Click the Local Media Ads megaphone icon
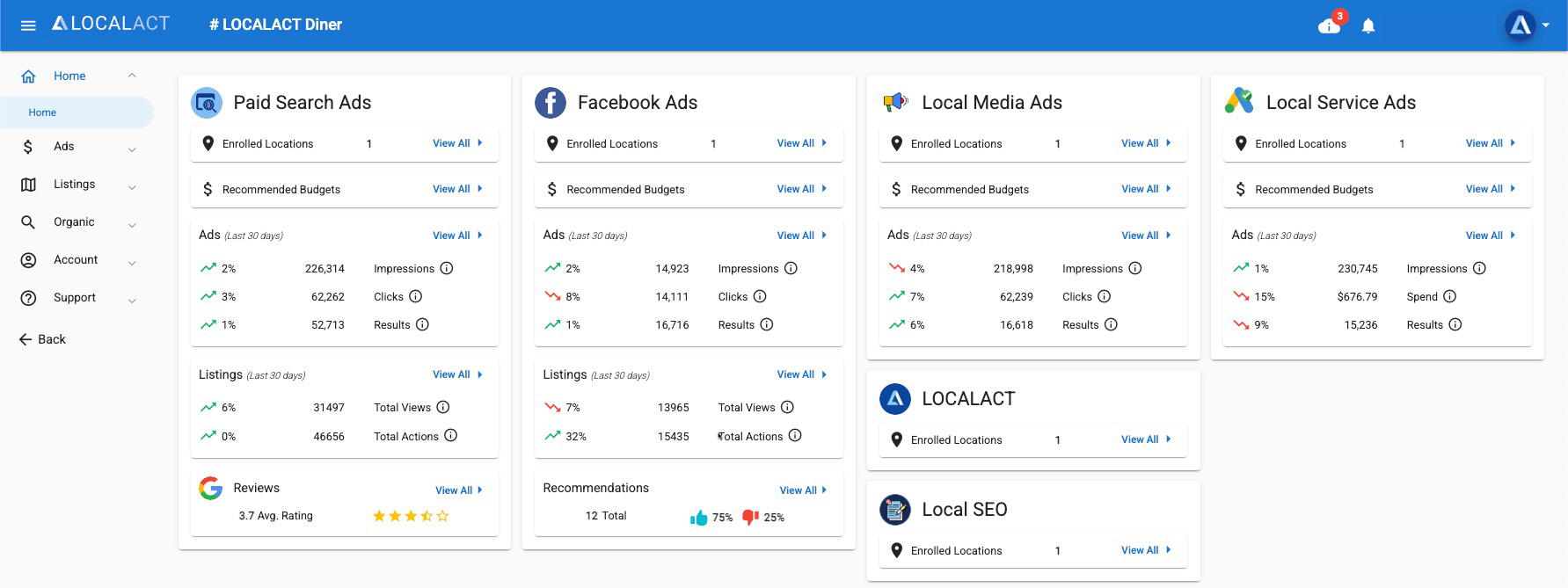 pyautogui.click(x=895, y=103)
